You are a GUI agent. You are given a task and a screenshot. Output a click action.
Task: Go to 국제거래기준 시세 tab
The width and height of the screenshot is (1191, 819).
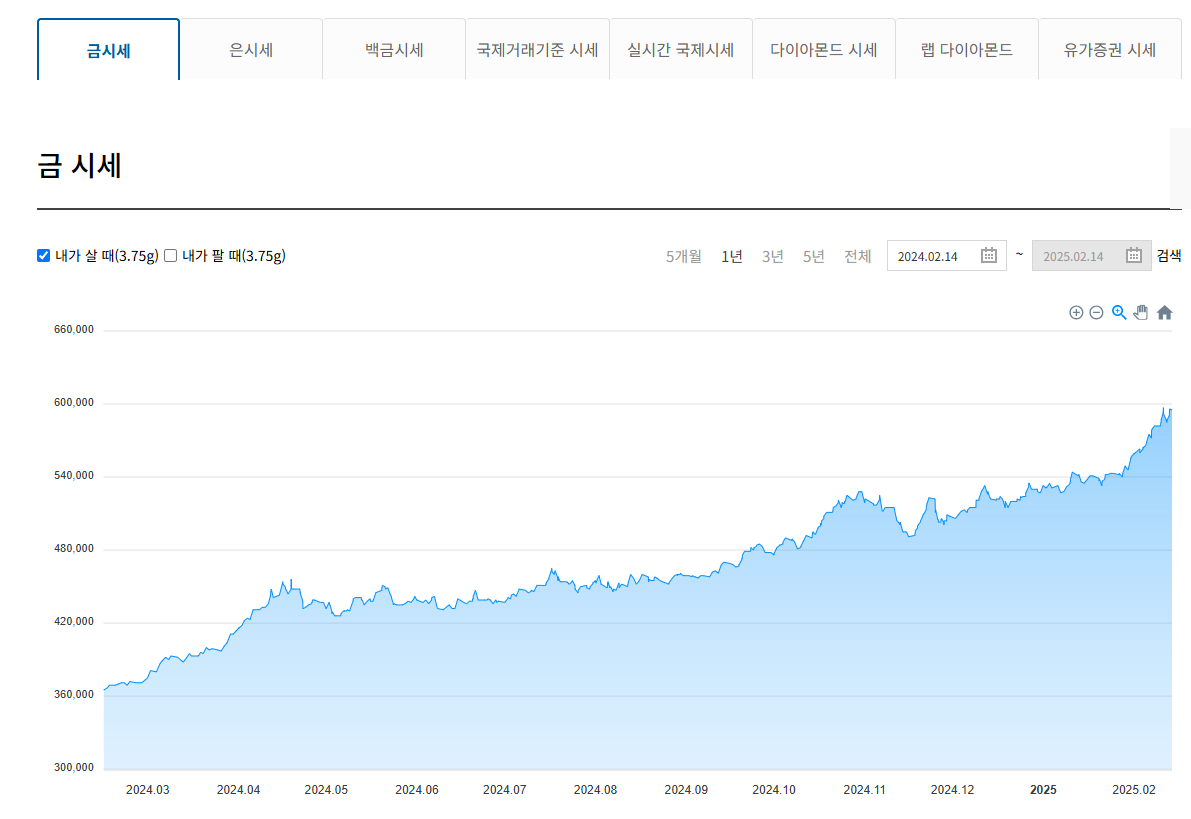coord(537,49)
